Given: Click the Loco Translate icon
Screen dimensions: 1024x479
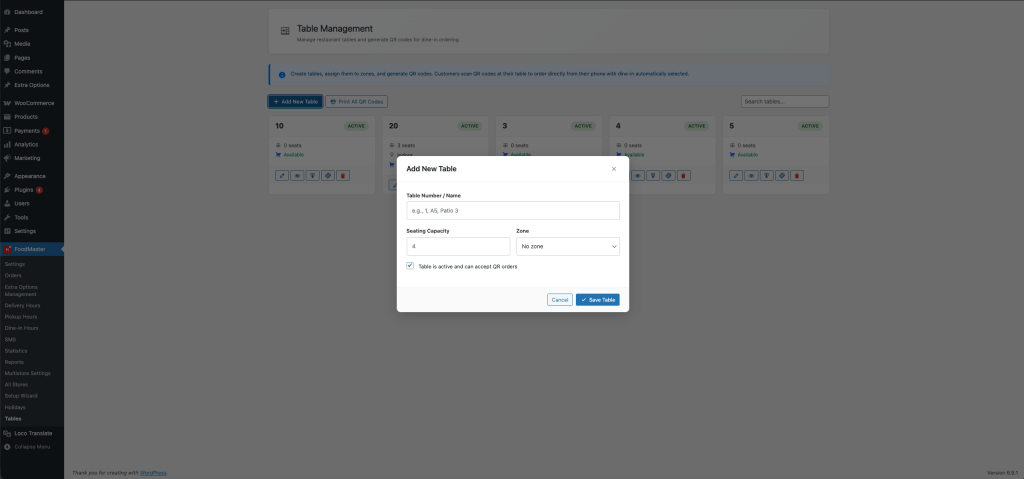Looking at the screenshot, I should coord(7,433).
